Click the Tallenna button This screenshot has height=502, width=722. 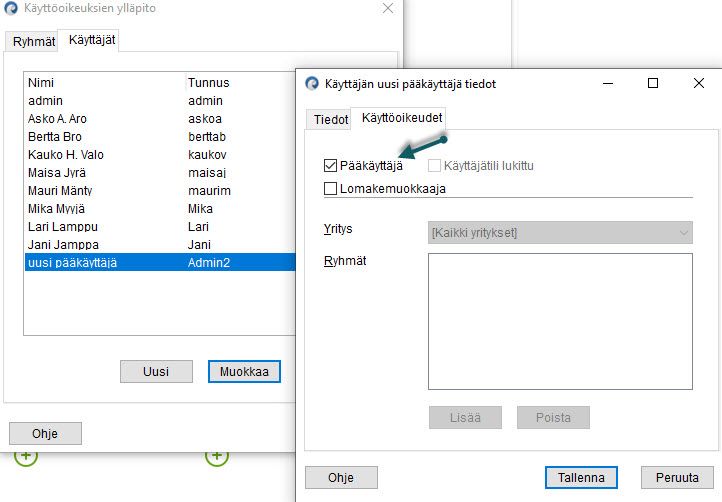[581, 478]
